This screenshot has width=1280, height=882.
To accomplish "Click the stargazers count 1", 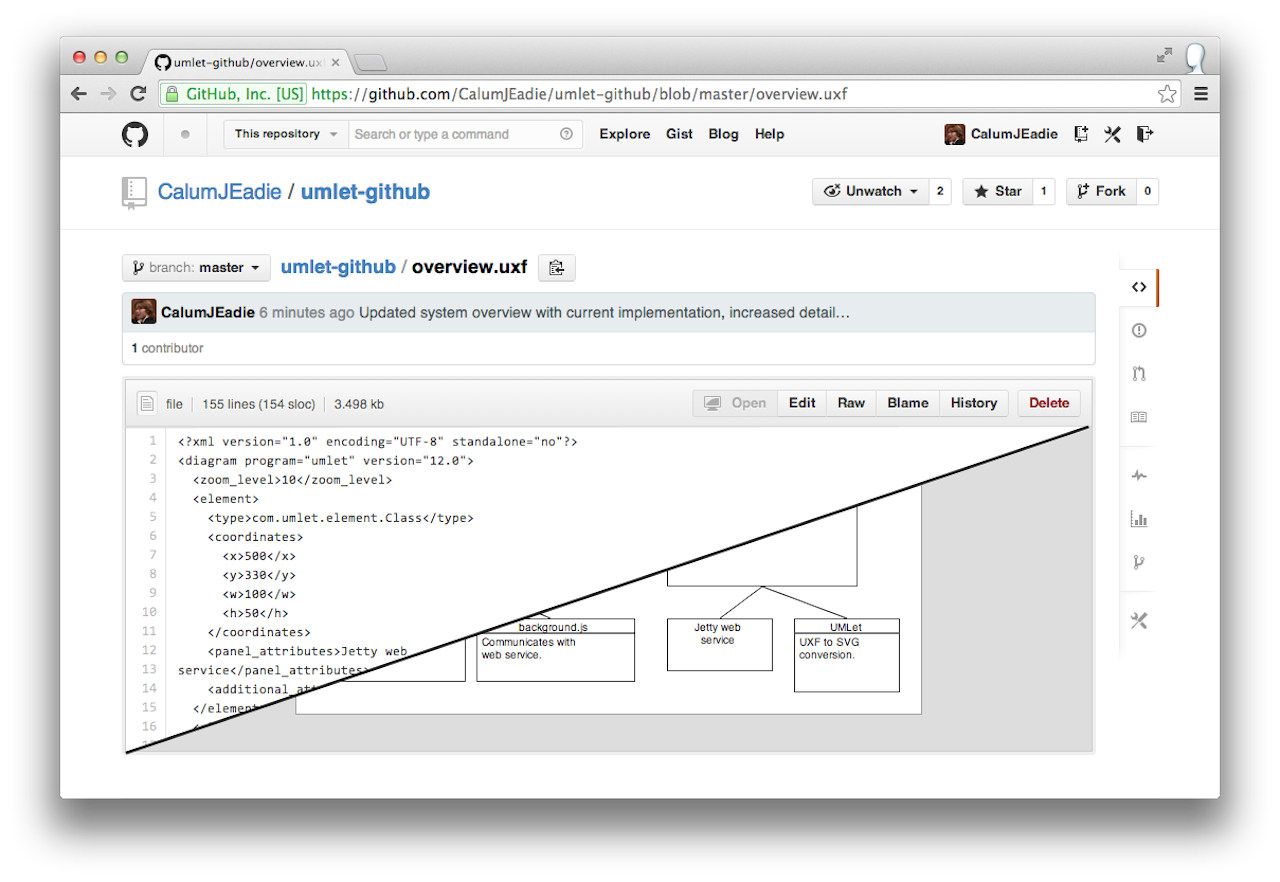I will [1044, 191].
